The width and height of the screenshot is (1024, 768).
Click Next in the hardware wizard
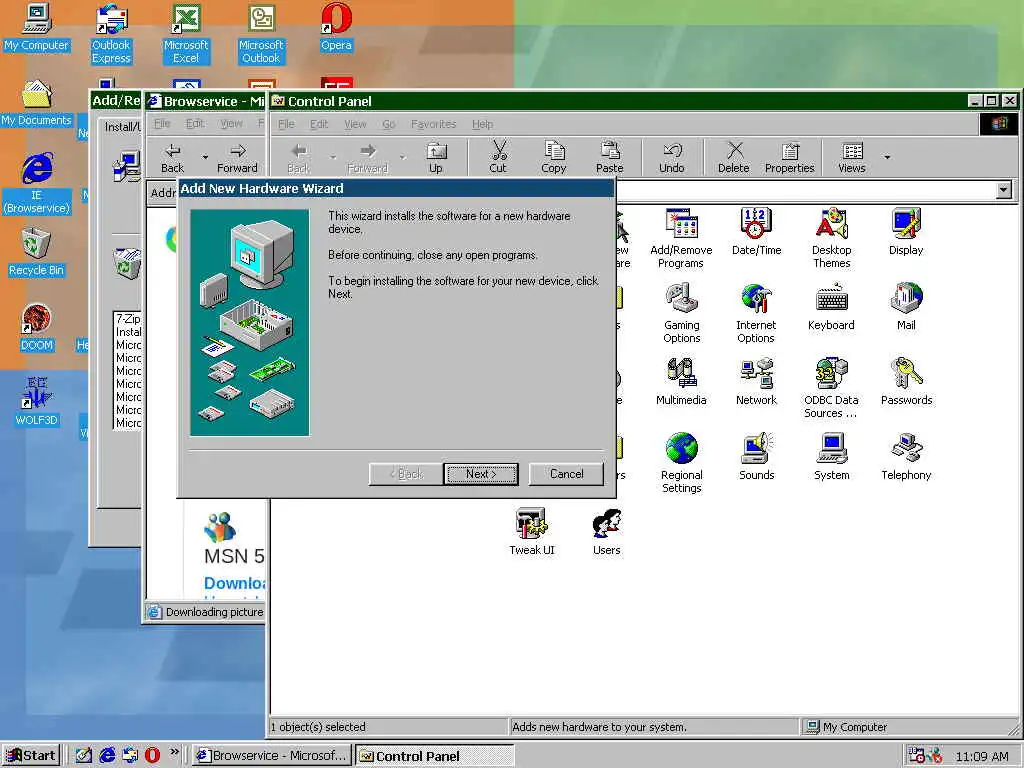point(481,474)
